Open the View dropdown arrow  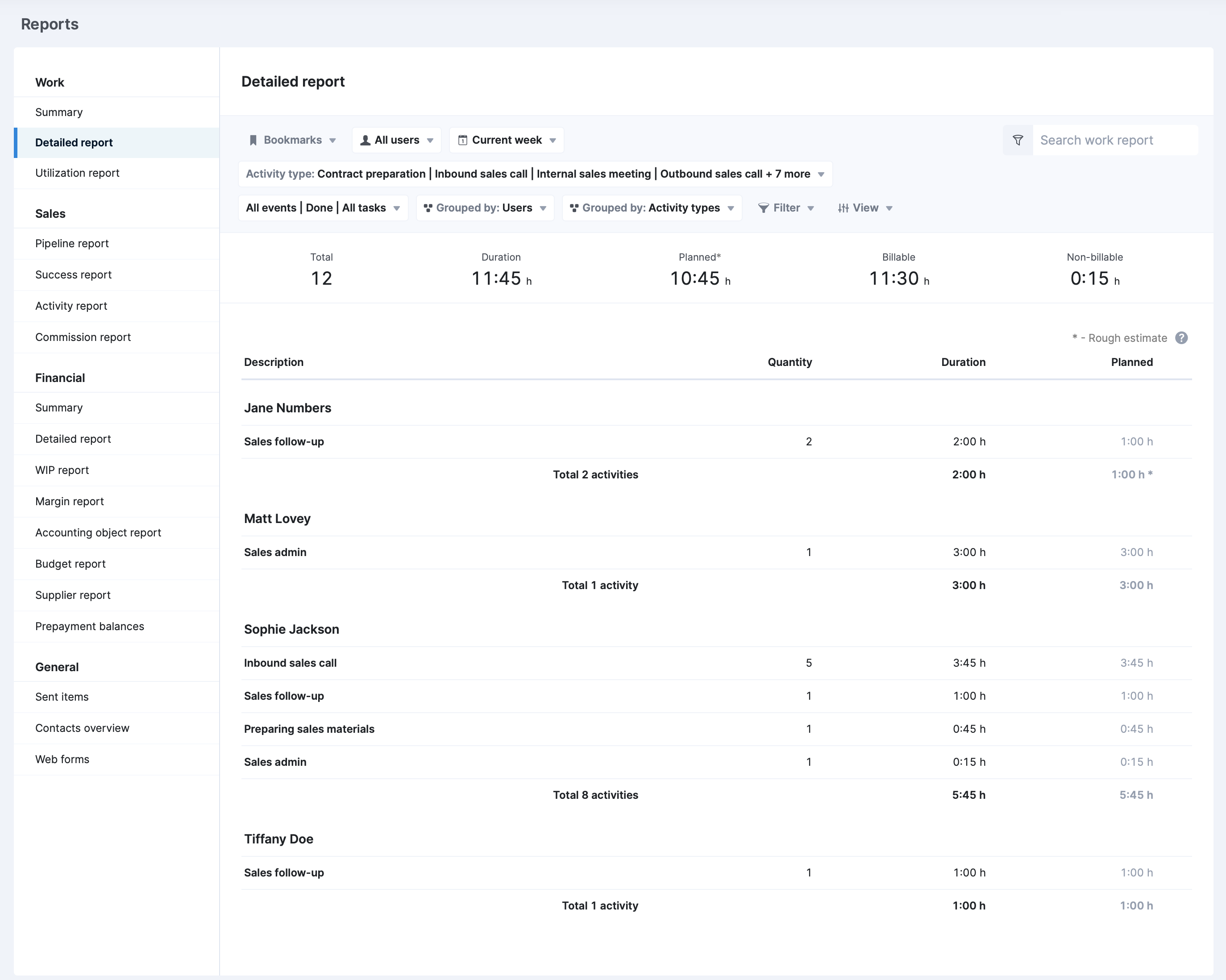coord(889,208)
